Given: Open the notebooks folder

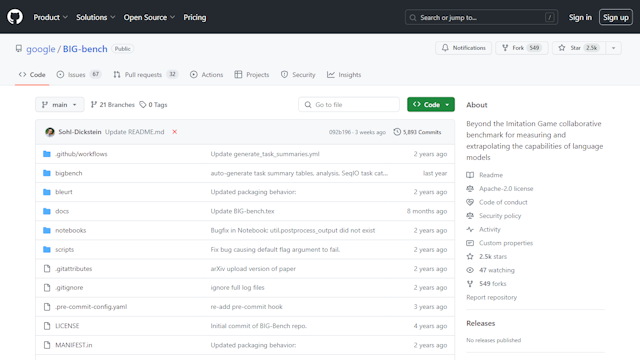Looking at the screenshot, I should coord(71,230).
